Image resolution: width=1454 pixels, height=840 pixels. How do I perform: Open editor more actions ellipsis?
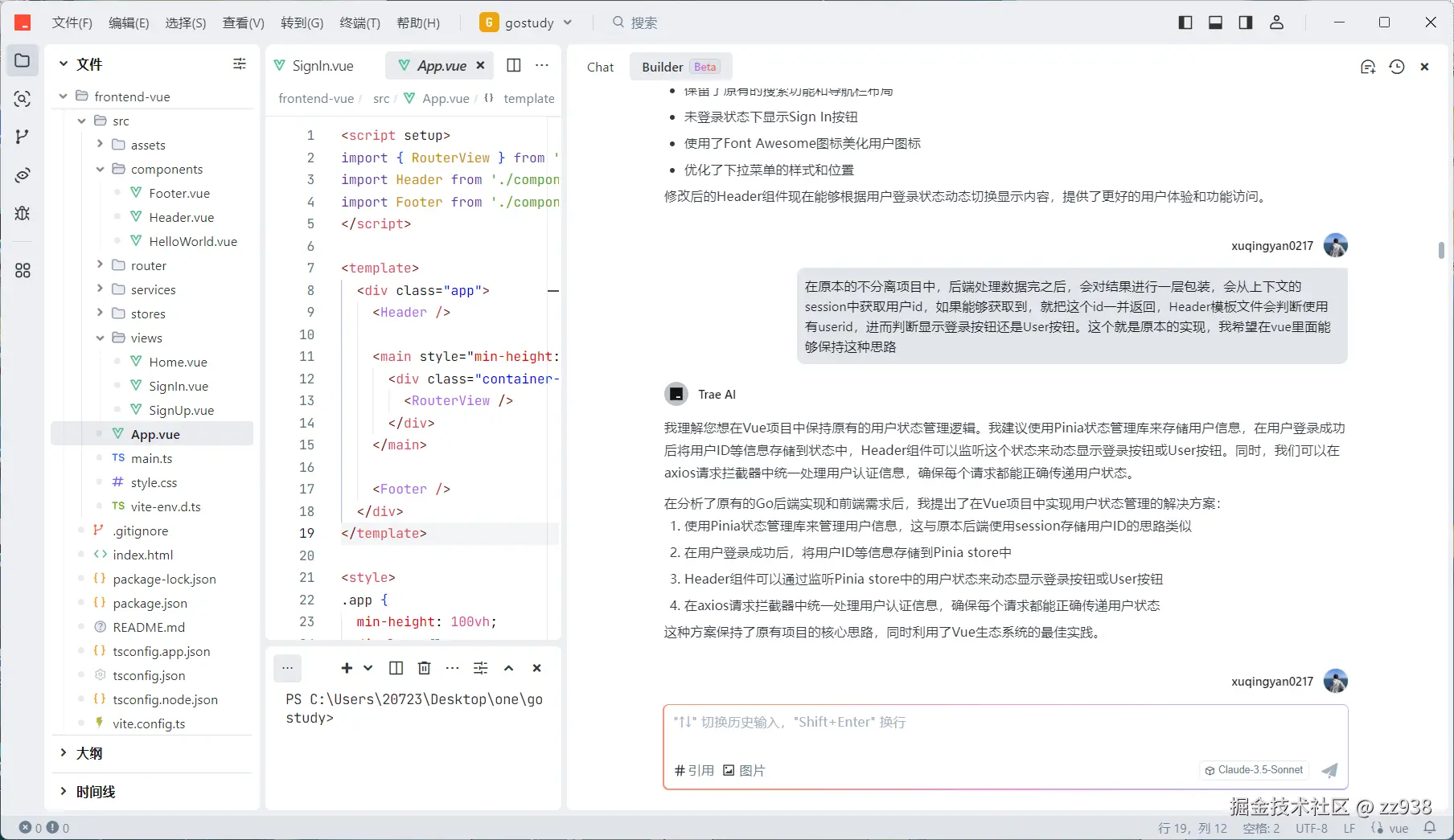(x=542, y=65)
